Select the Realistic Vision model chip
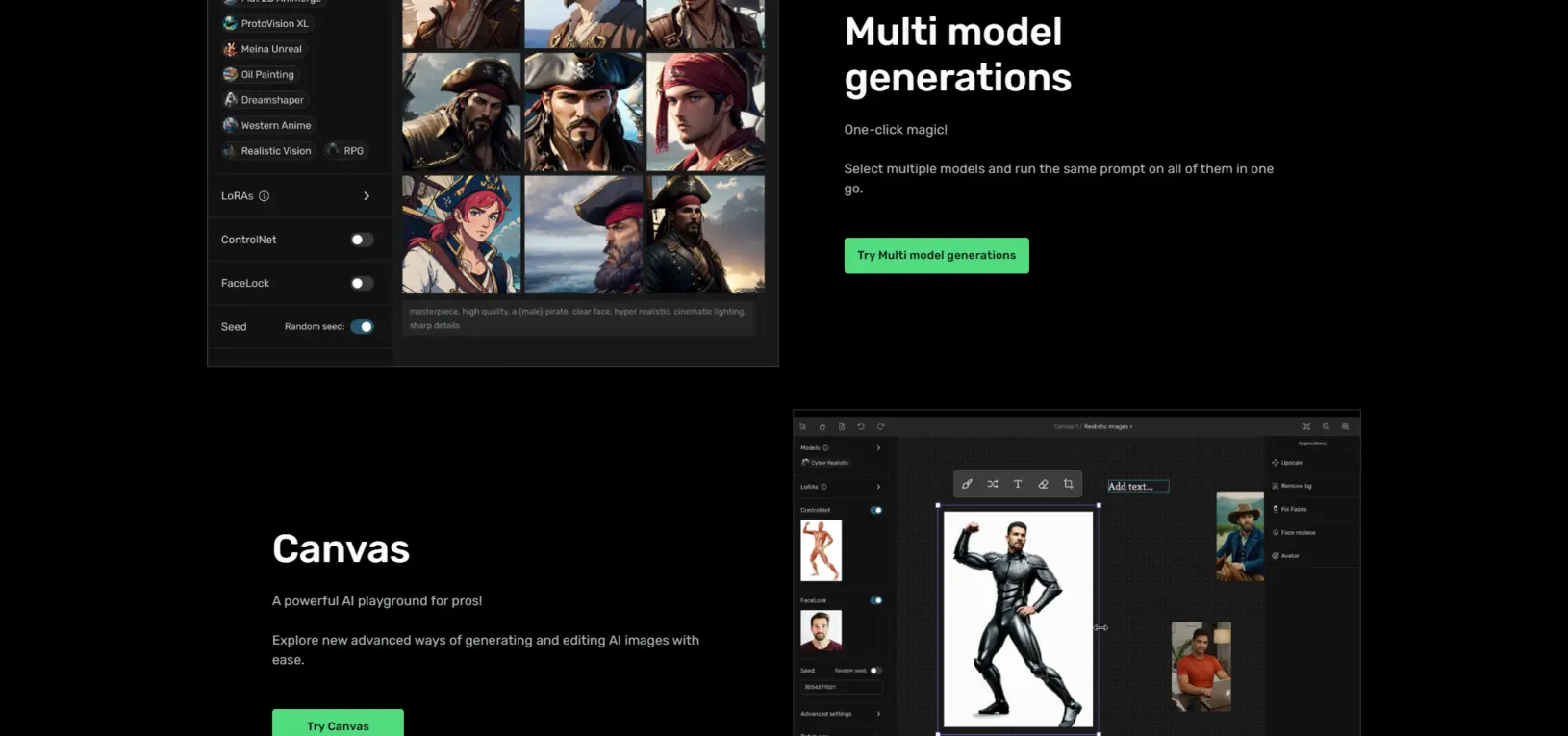Viewport: 1568px width, 736px height. click(x=268, y=151)
